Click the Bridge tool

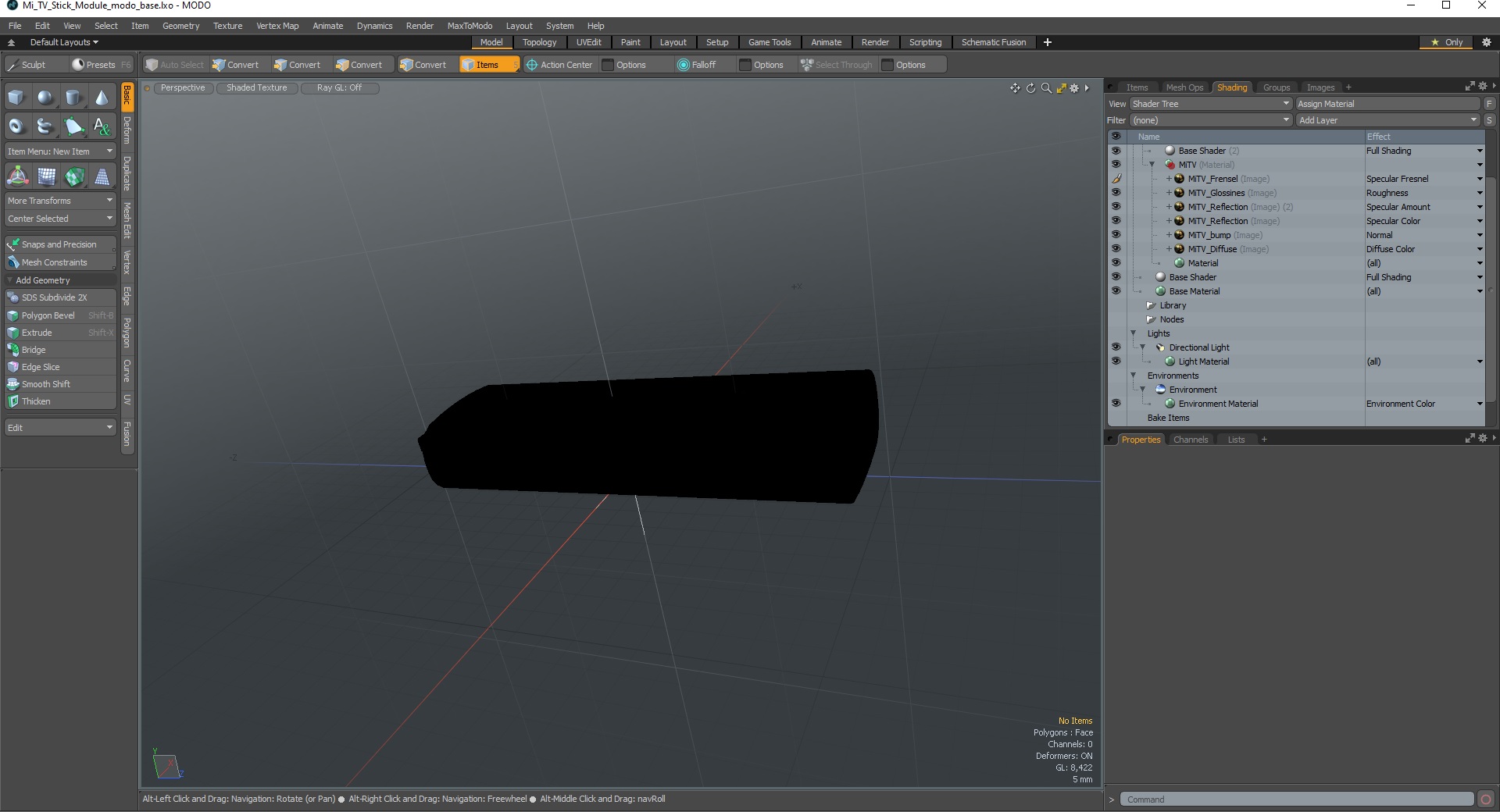[x=60, y=350]
